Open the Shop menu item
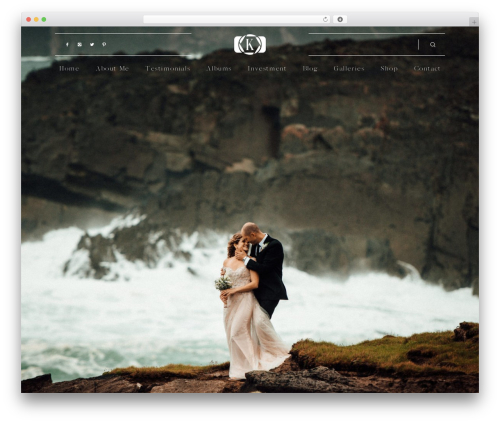Screen dimensions: 500x423 pos(389,68)
